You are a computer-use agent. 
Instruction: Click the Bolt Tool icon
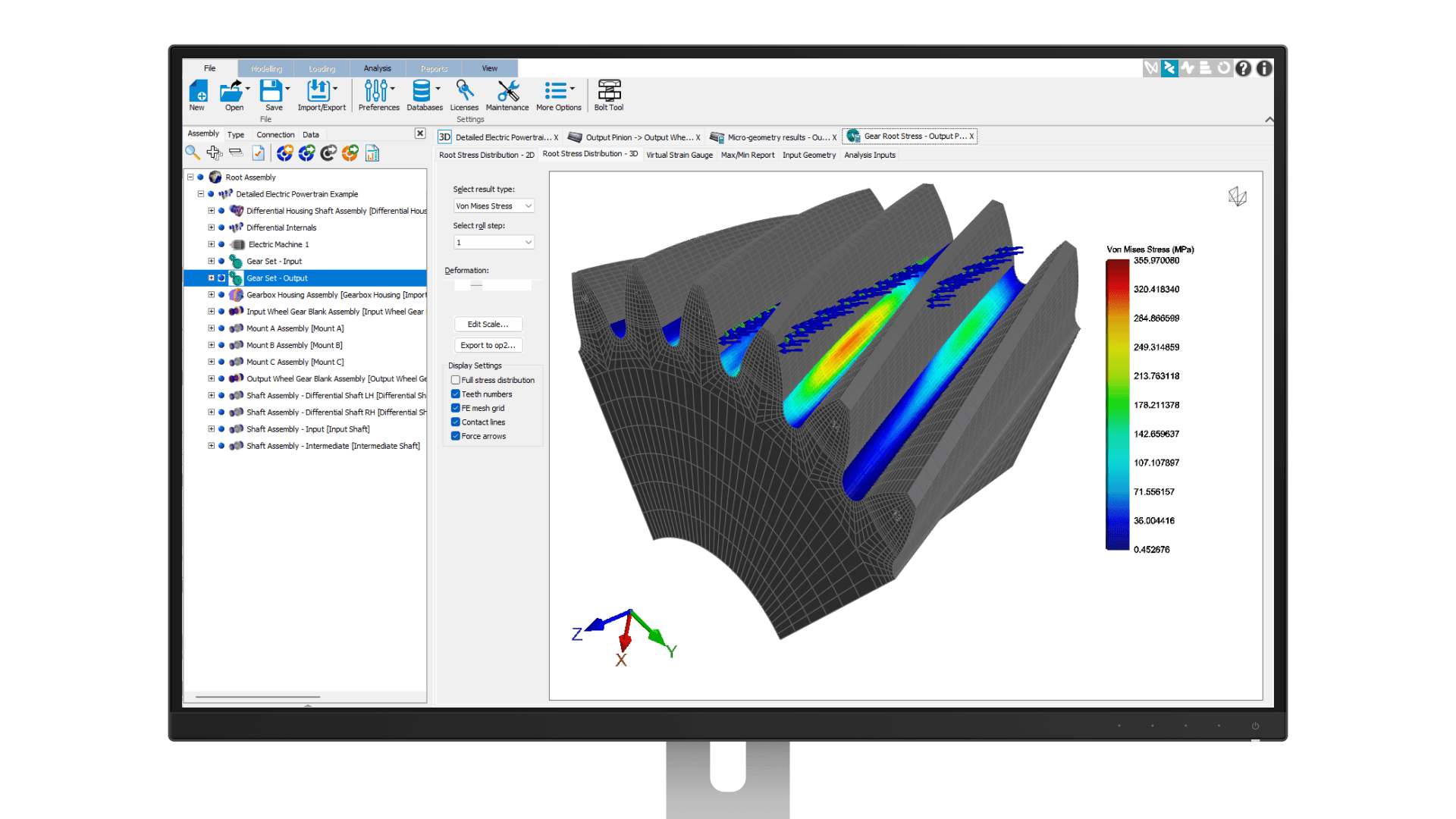coord(609,91)
